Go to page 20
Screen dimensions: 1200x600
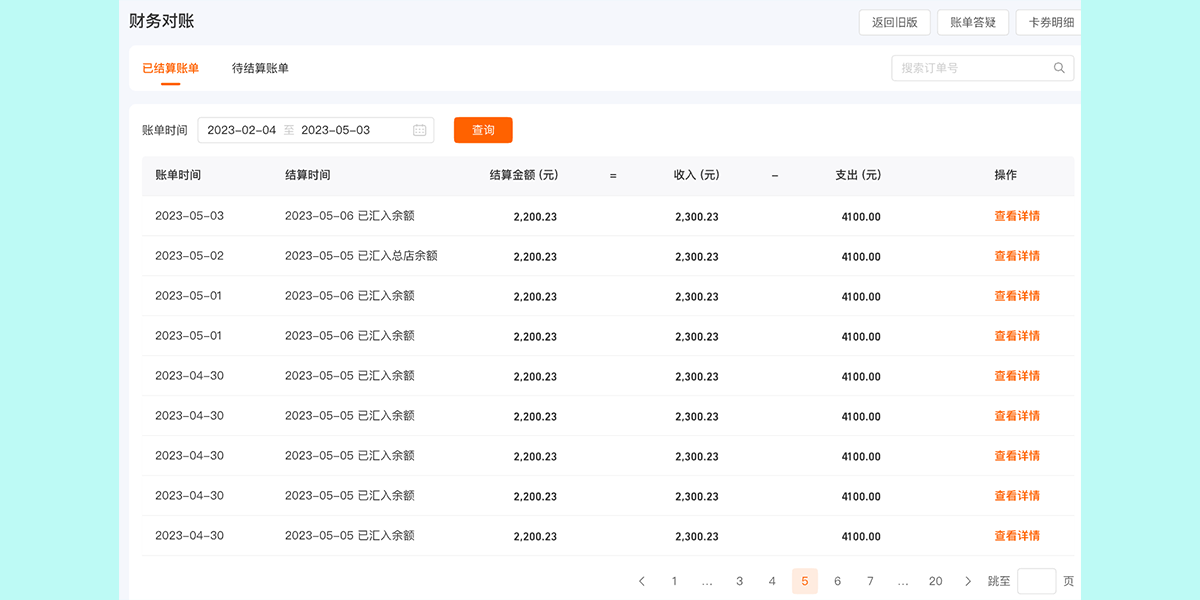click(935, 581)
